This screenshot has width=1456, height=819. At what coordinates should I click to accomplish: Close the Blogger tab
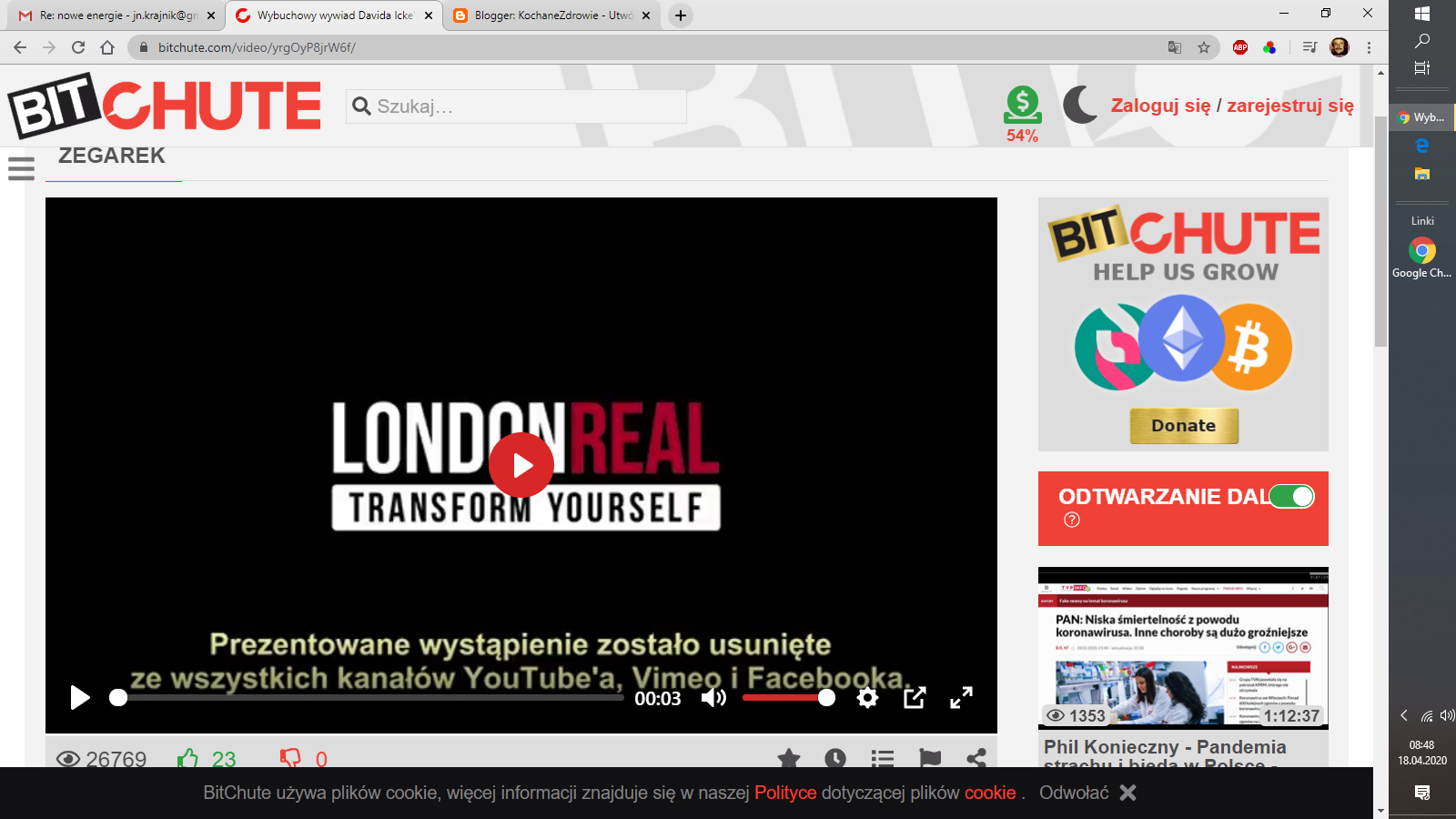646,15
